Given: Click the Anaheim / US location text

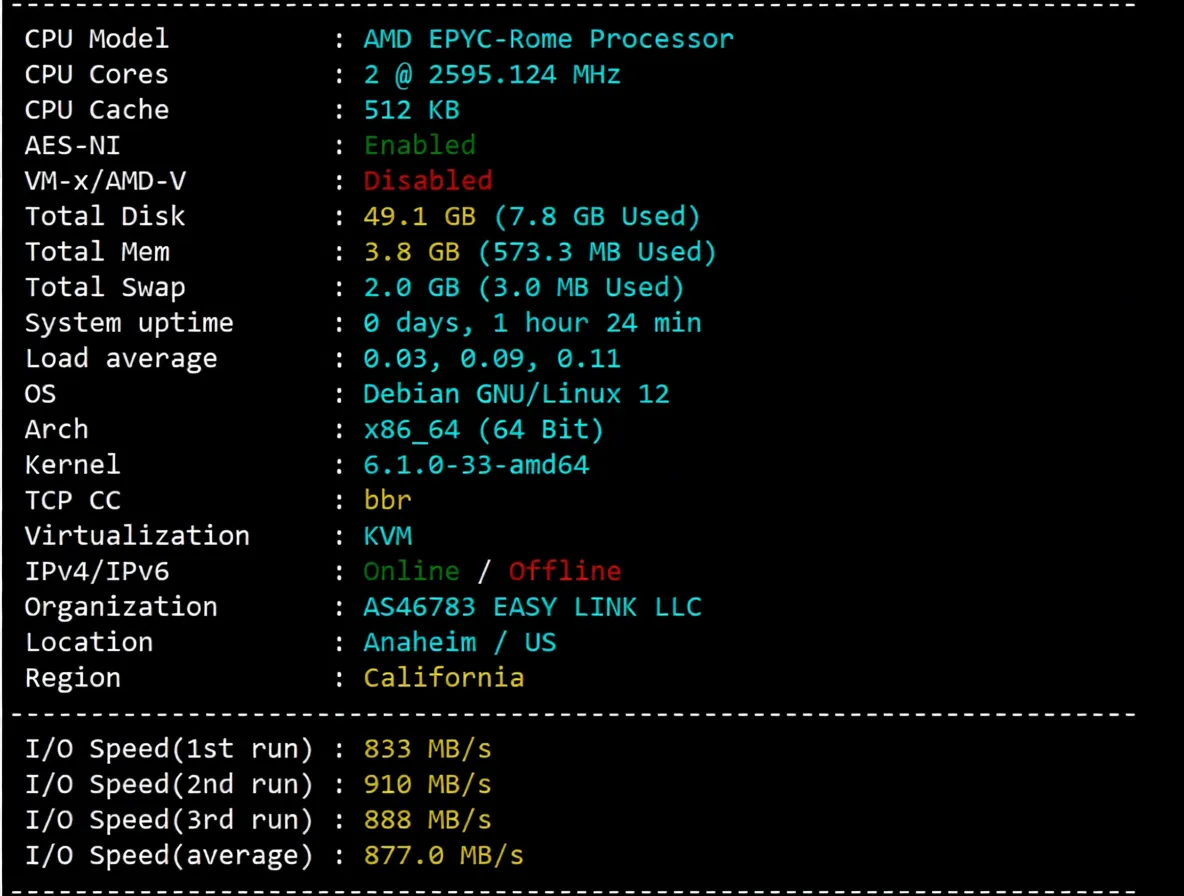Looking at the screenshot, I should 459,642.
